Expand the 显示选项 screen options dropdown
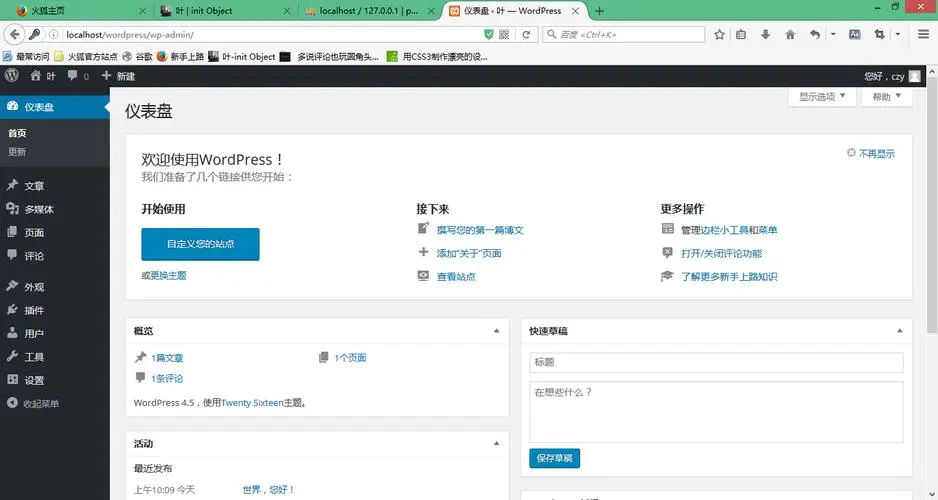Screen dimensions: 938x500 pyautogui.click(x=822, y=97)
